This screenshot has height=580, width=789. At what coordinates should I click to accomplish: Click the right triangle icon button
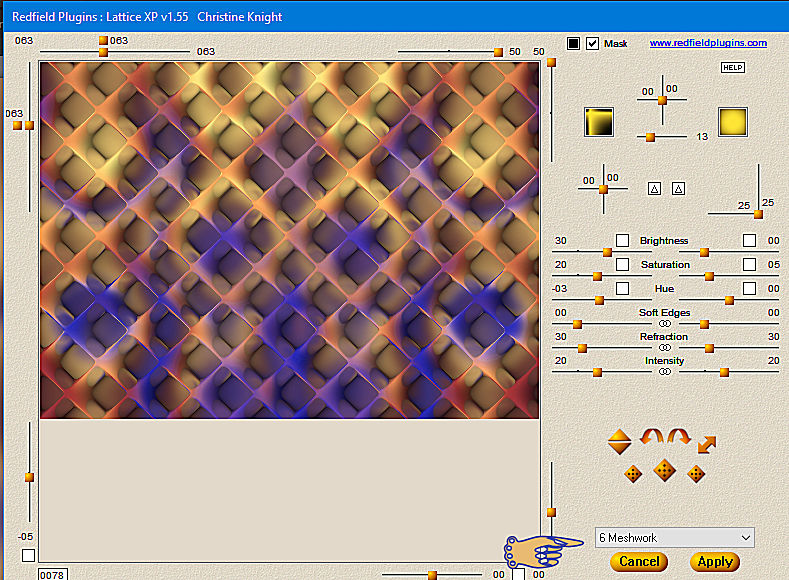678,189
